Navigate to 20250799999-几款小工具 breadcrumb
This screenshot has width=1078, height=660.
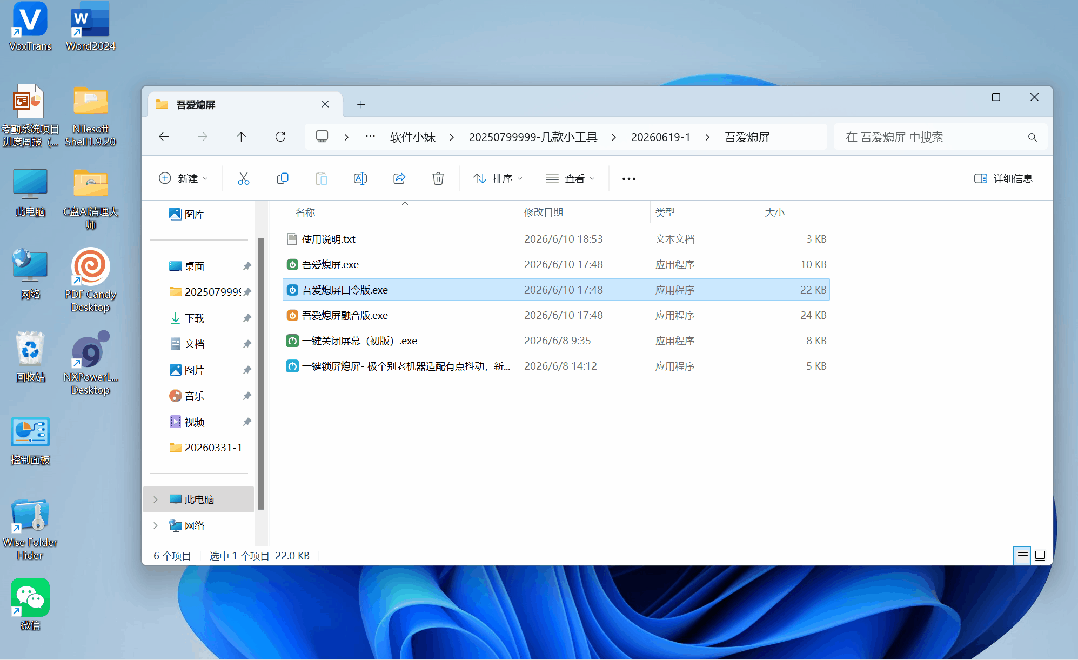[x=533, y=138]
